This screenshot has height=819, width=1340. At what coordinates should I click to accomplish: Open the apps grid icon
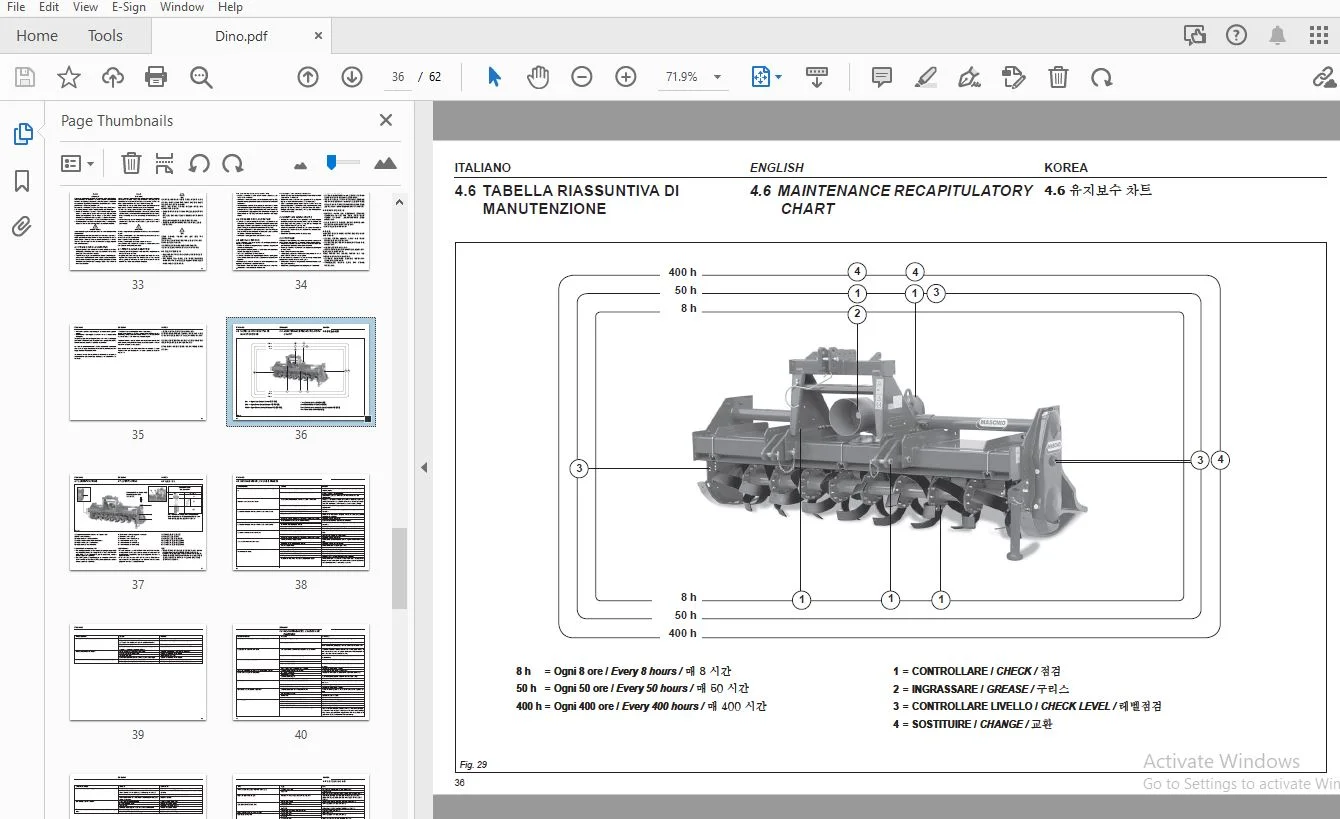pos(1319,35)
